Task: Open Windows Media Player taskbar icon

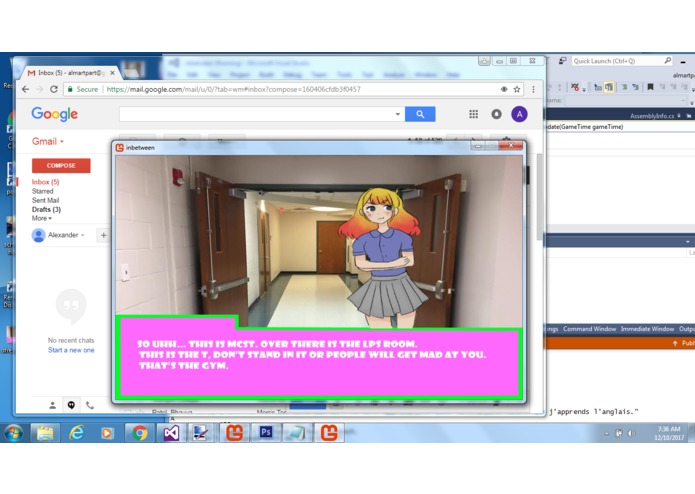Action: (107, 433)
